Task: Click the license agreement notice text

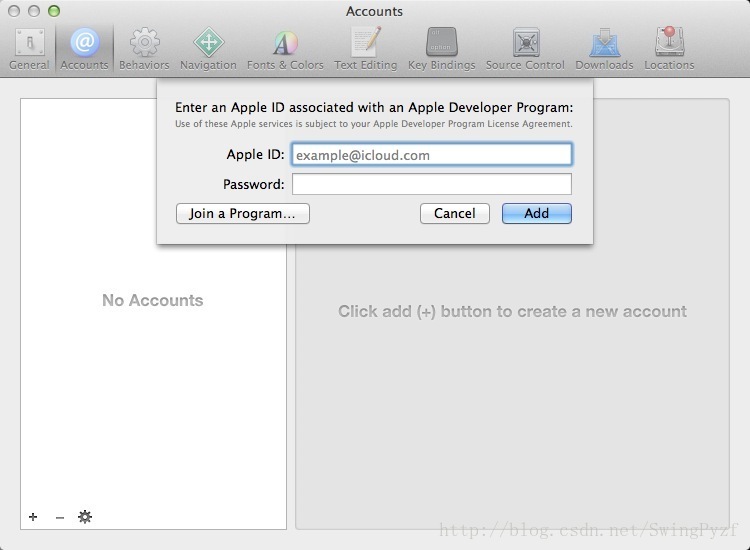Action: [374, 124]
